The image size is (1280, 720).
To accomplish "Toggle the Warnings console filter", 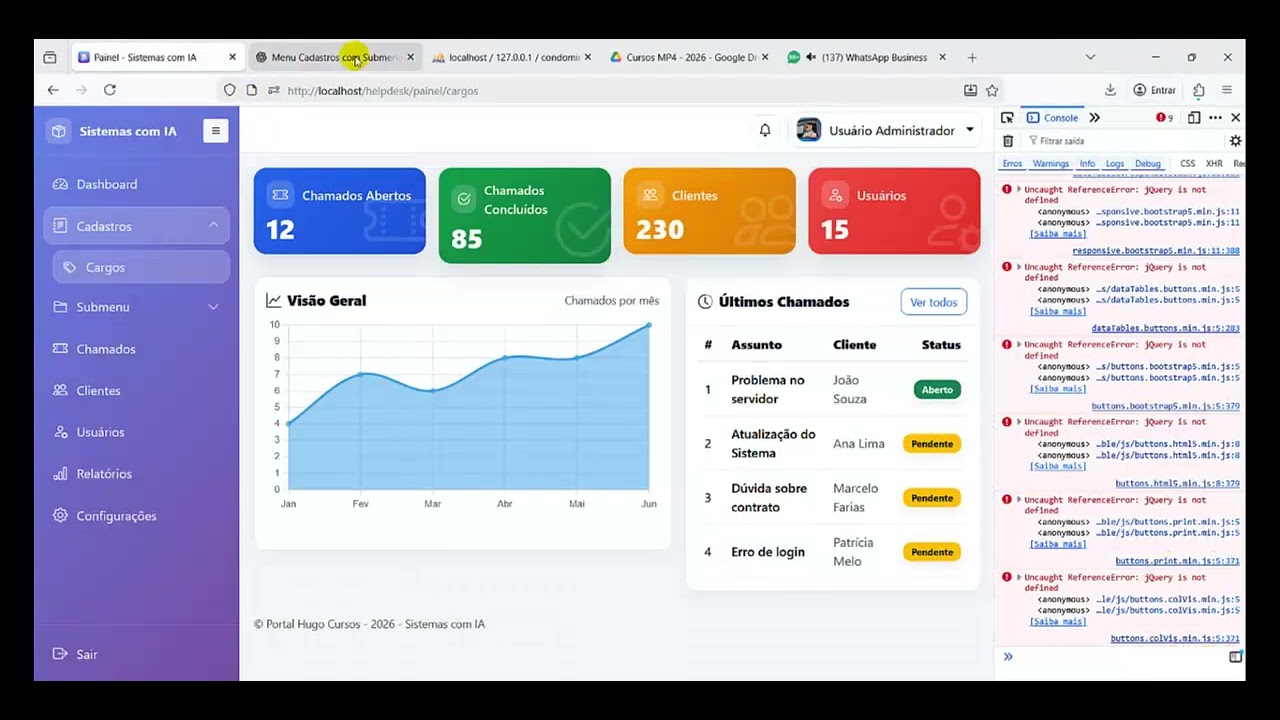I will pyautogui.click(x=1051, y=163).
